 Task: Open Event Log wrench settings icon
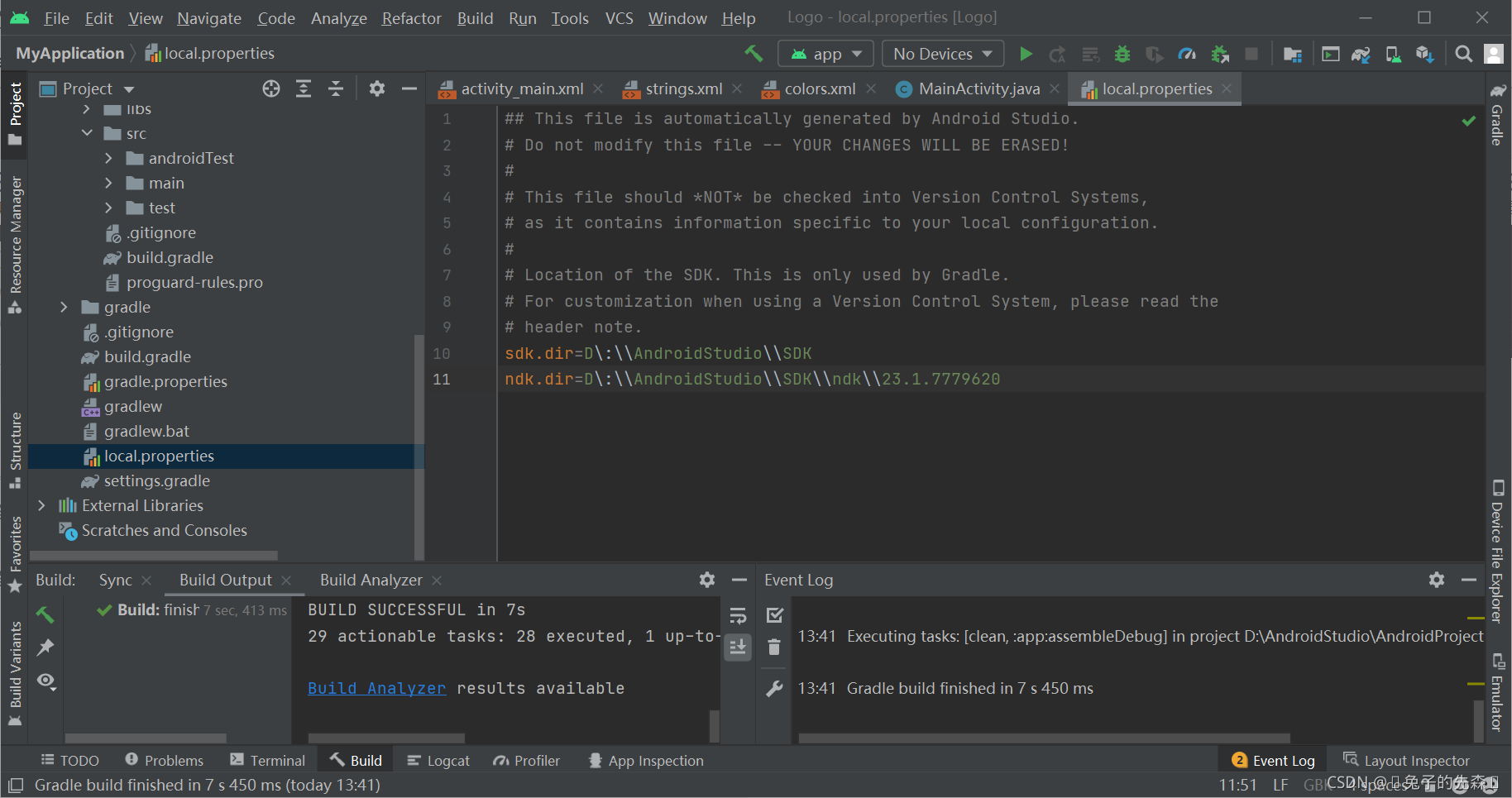tap(774, 688)
